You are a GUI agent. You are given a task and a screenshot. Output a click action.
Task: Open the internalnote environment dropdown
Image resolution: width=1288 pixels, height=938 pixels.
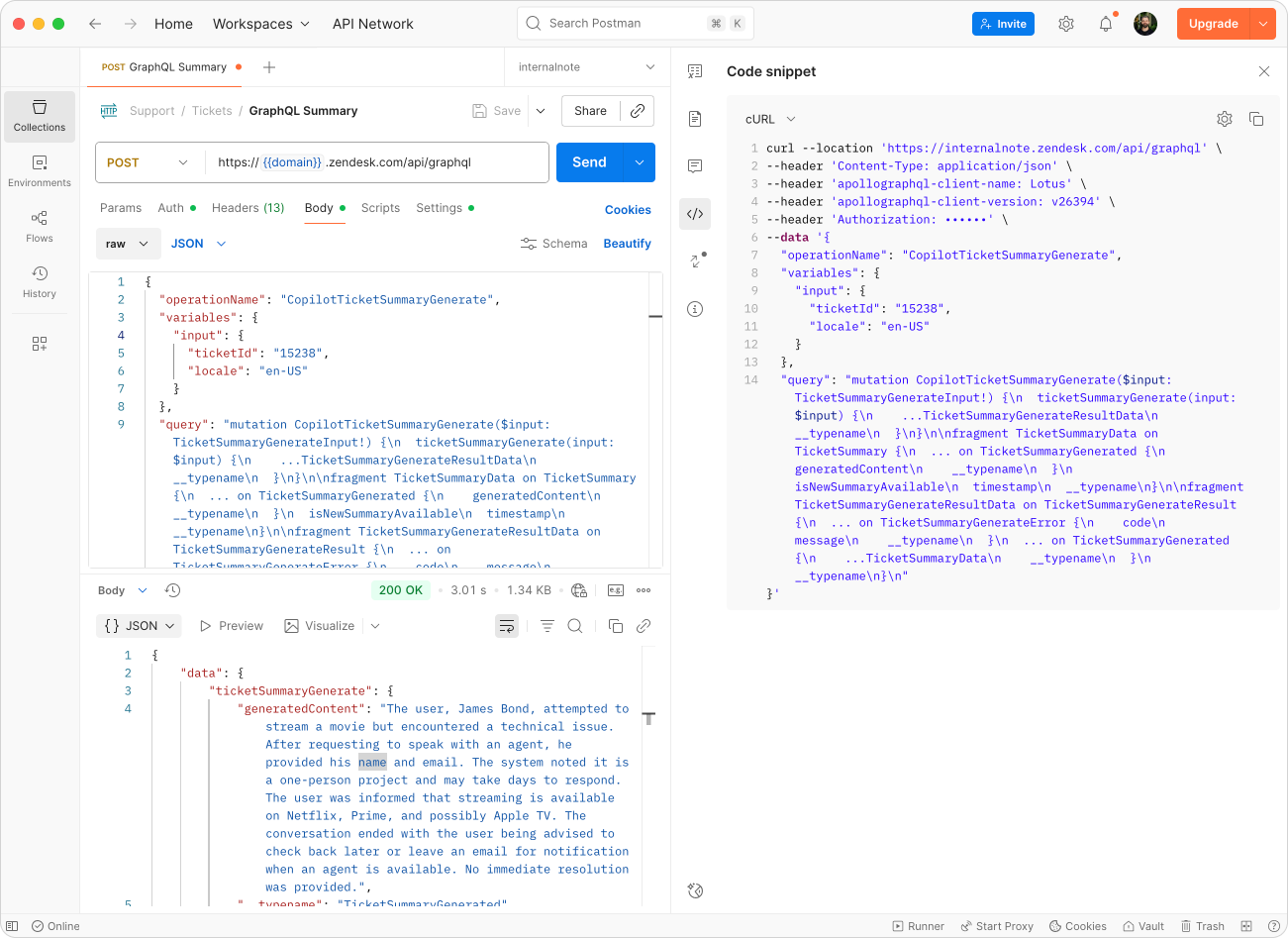(586, 67)
